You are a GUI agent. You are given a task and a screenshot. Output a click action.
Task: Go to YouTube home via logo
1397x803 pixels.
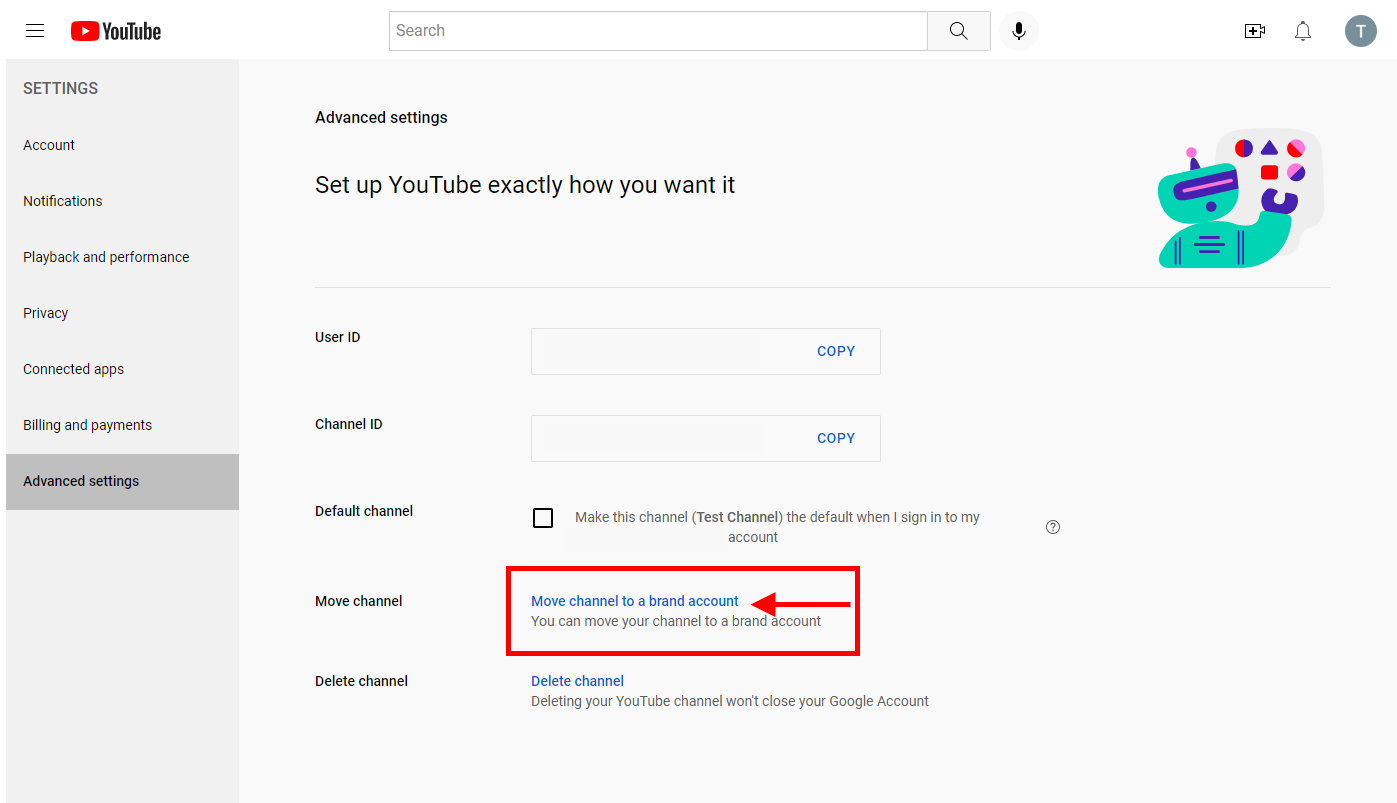pos(116,31)
